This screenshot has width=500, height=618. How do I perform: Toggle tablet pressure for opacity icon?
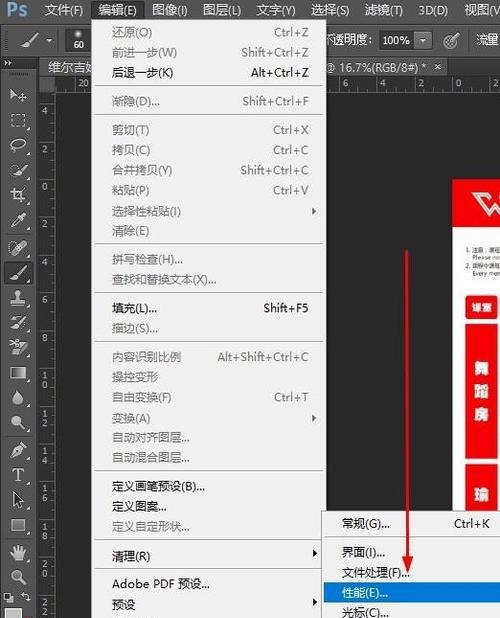pyautogui.click(x=451, y=40)
